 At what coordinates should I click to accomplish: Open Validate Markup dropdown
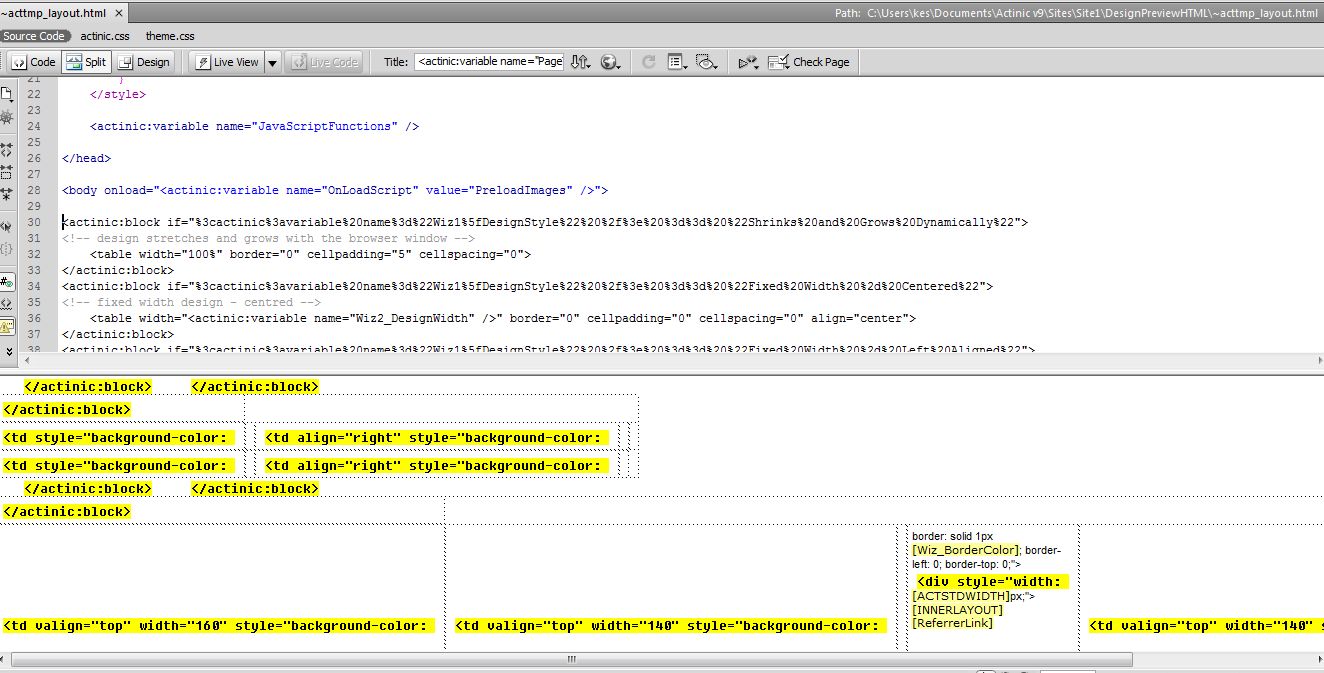tap(748, 62)
